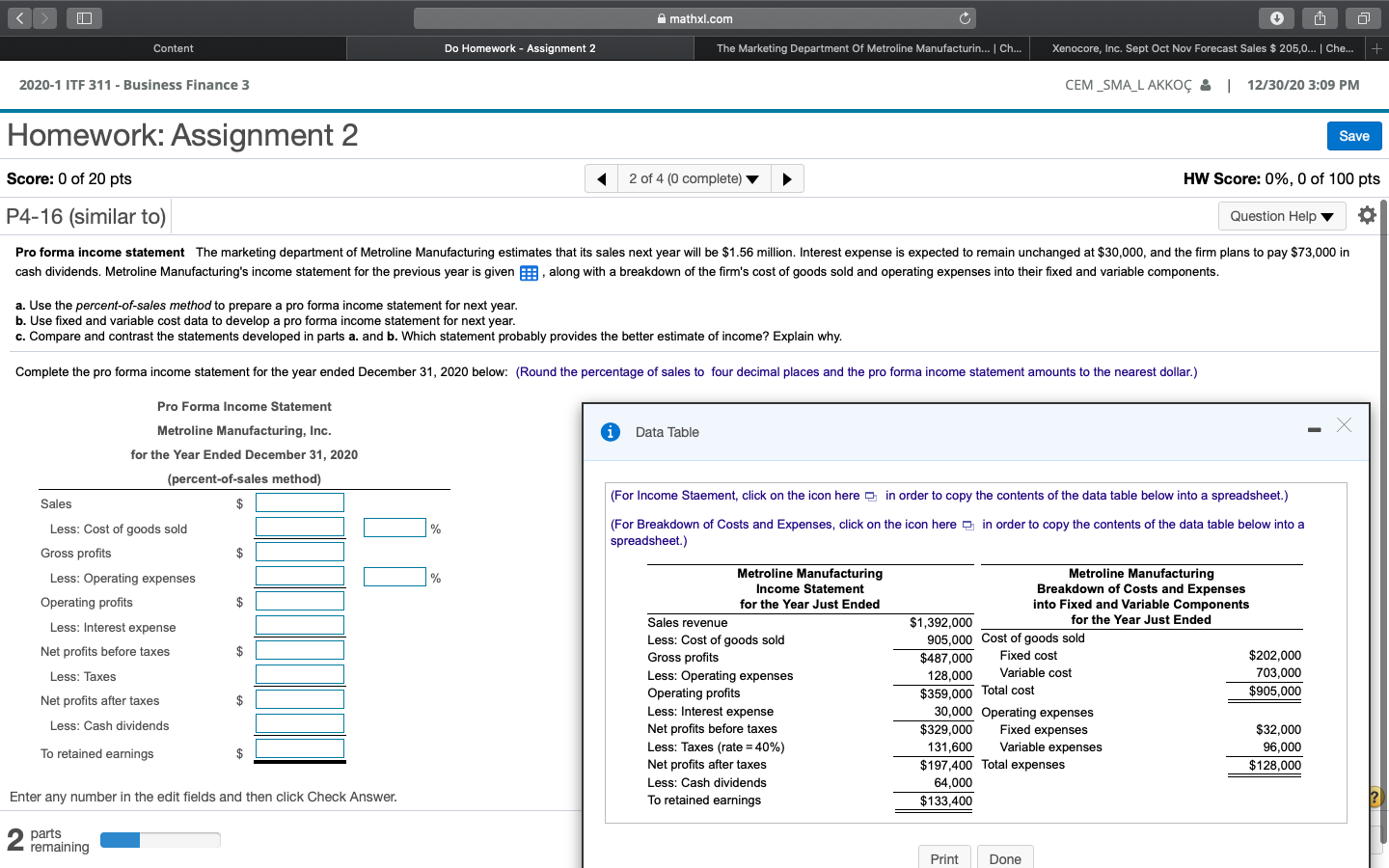The image size is (1389, 868).
Task: Click the 703,000 variable cost value
Action: pos(1278,673)
